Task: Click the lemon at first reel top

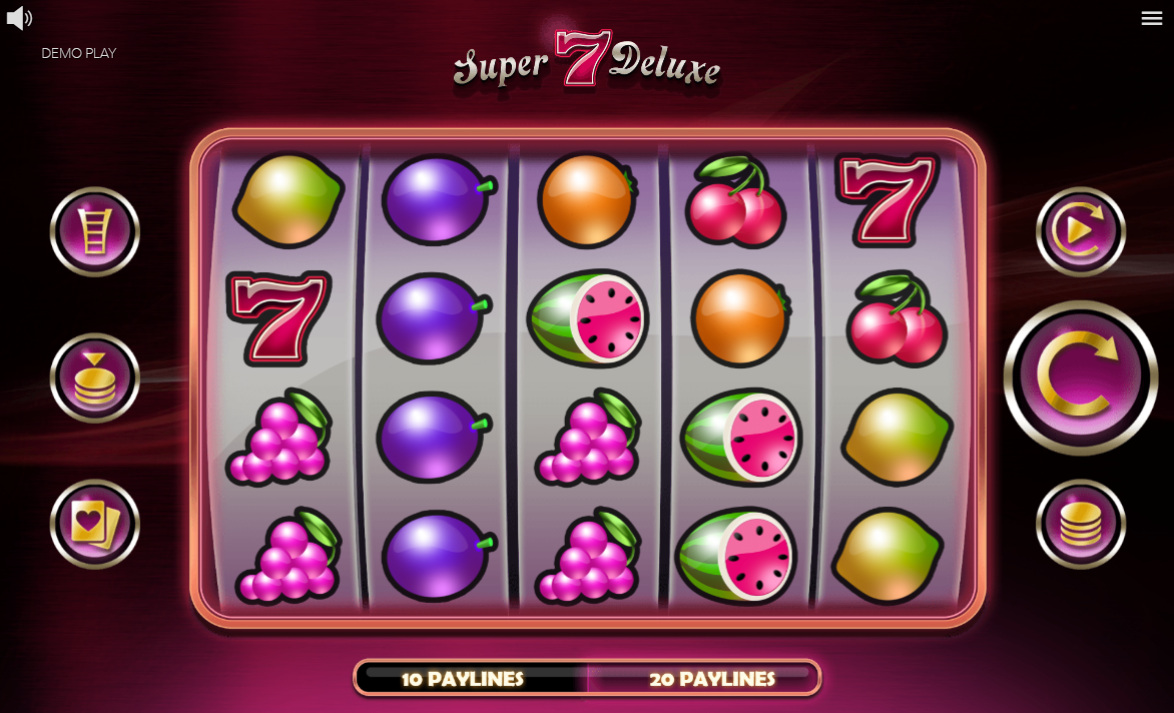Action: click(288, 199)
